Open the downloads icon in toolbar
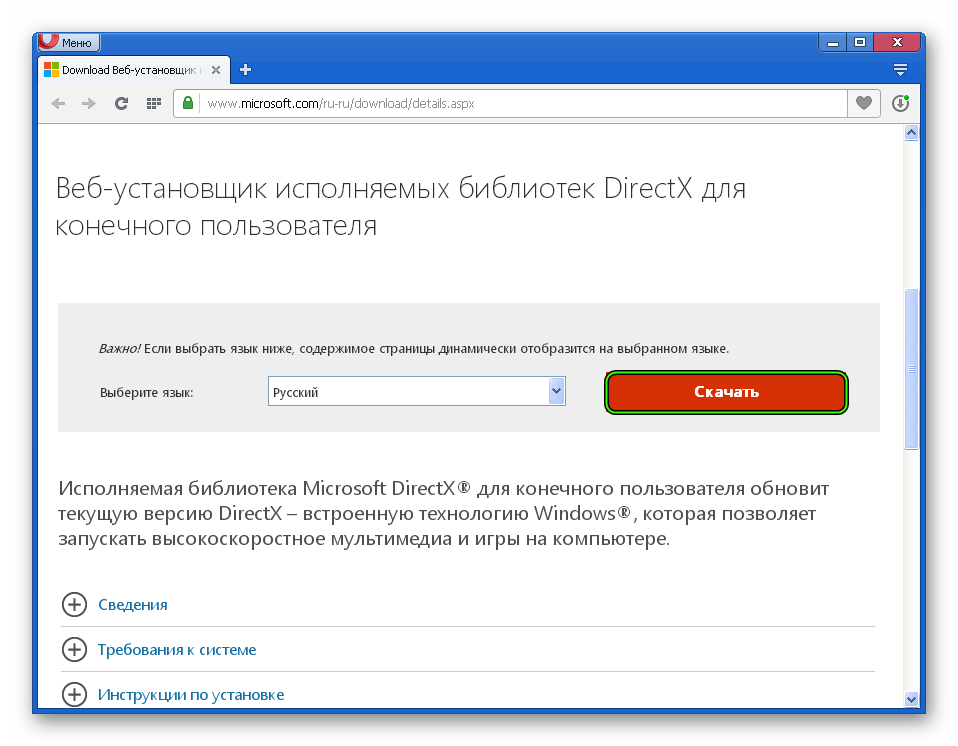This screenshot has width=958, height=746. [x=901, y=103]
